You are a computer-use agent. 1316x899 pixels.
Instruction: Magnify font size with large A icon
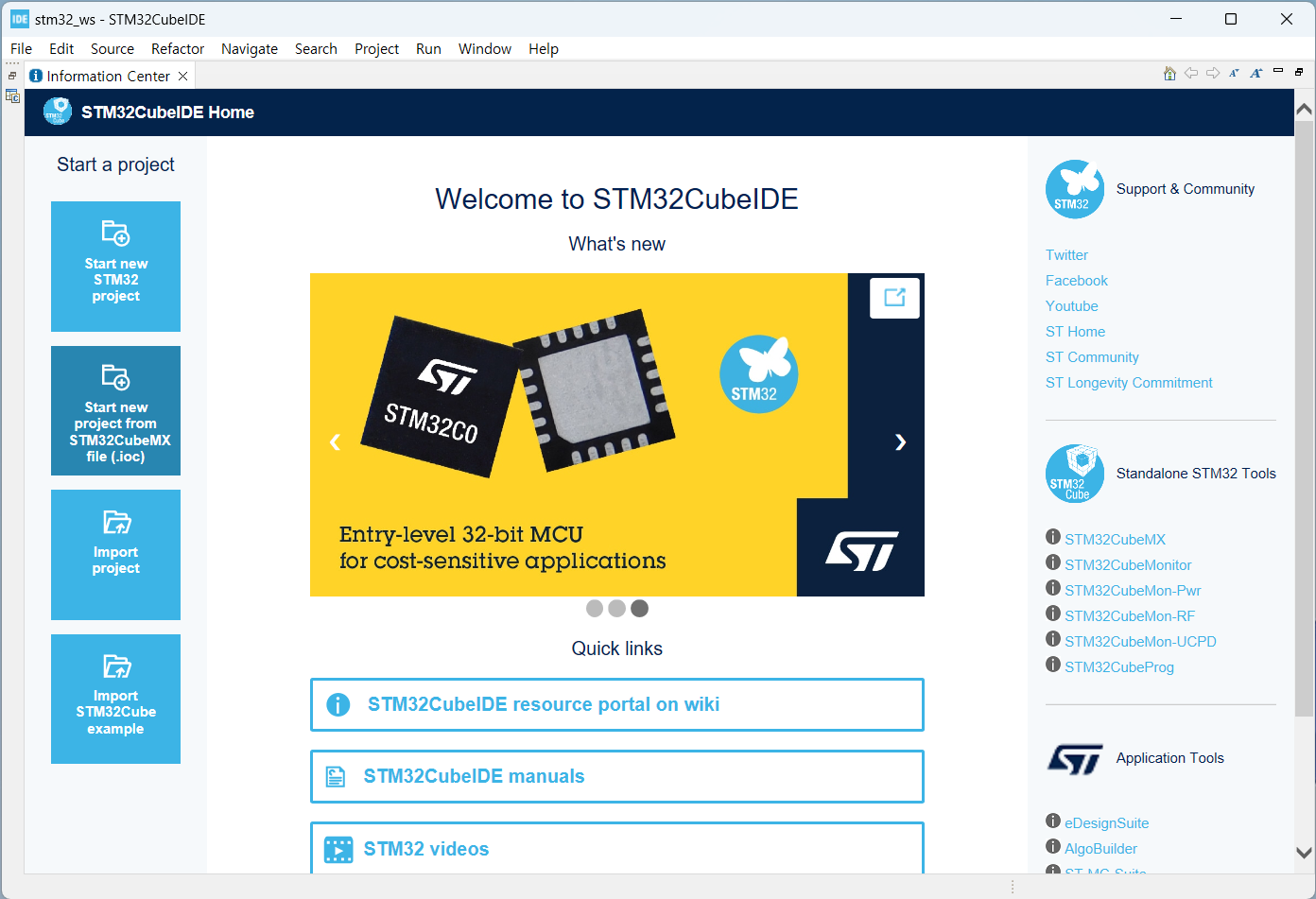[x=1255, y=74]
